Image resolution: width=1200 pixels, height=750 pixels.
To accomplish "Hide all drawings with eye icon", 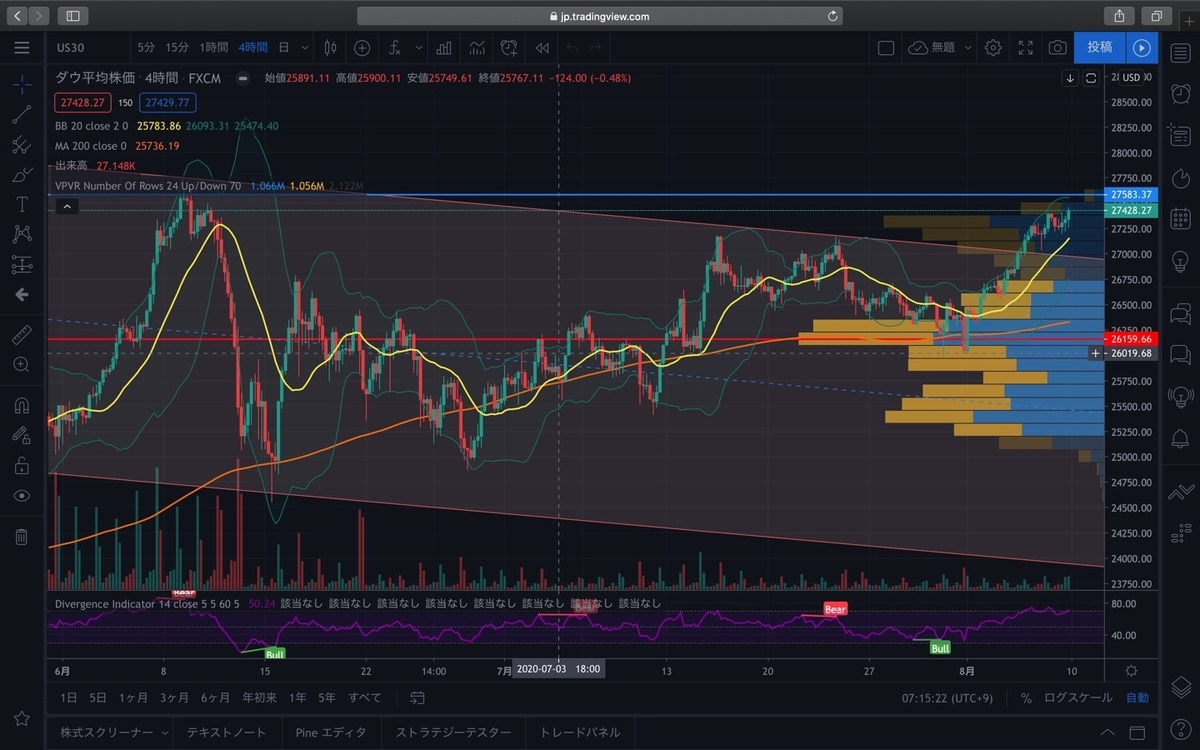I will click(22, 496).
